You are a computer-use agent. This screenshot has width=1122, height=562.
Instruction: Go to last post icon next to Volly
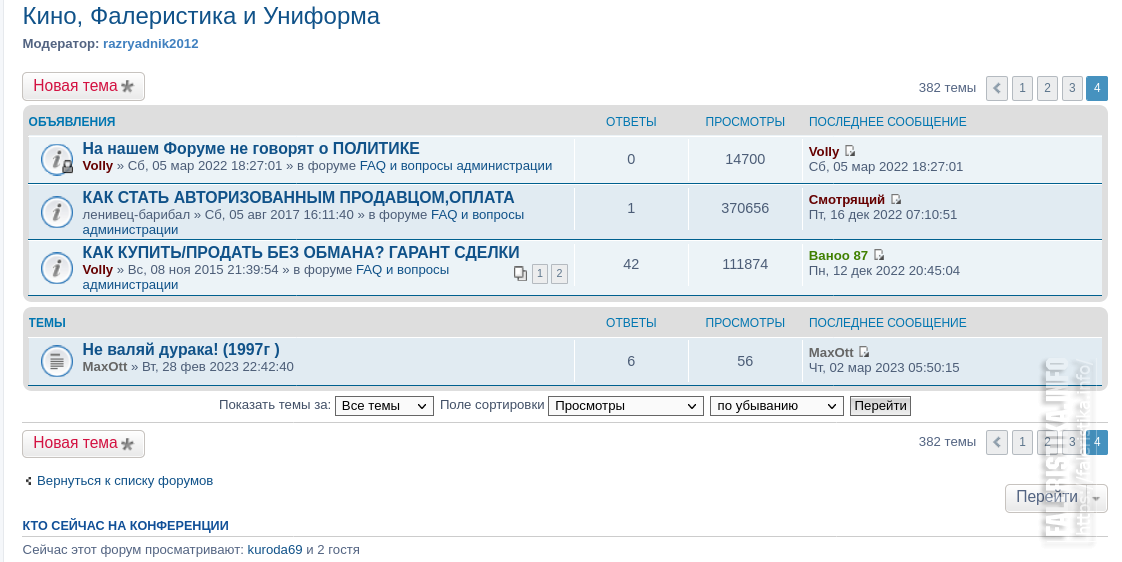(850, 151)
